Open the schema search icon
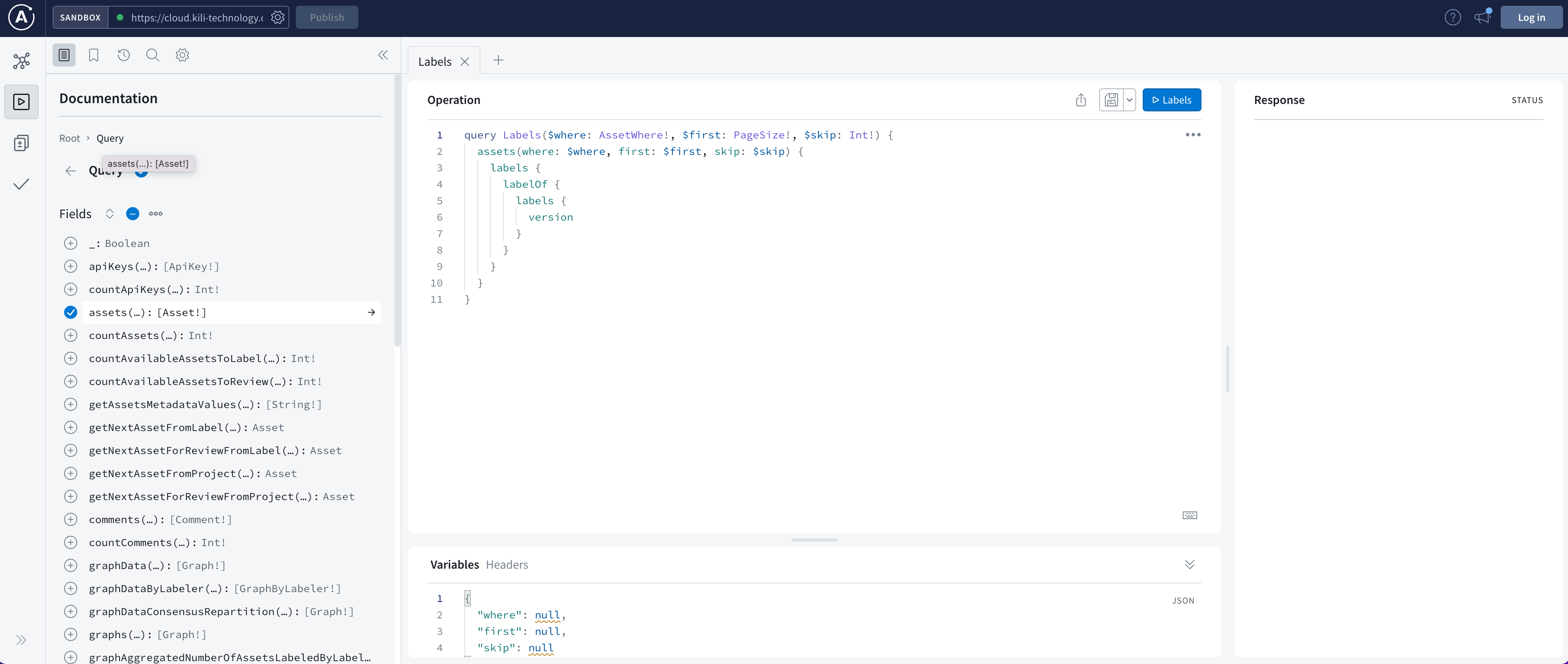Screen dimensions: 1568x664 pyautogui.click(x=153, y=55)
